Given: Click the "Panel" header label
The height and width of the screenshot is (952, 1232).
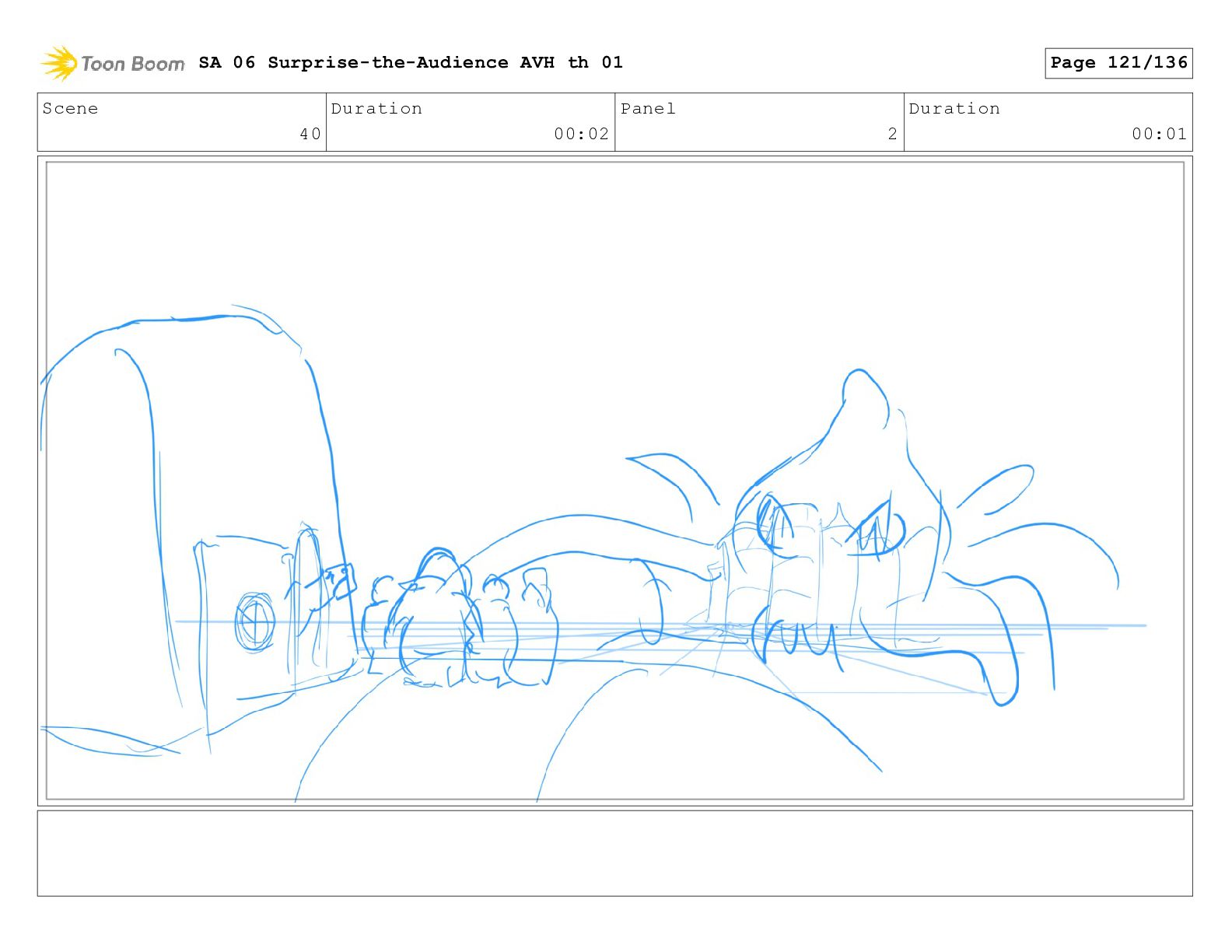Looking at the screenshot, I should coord(648,109).
